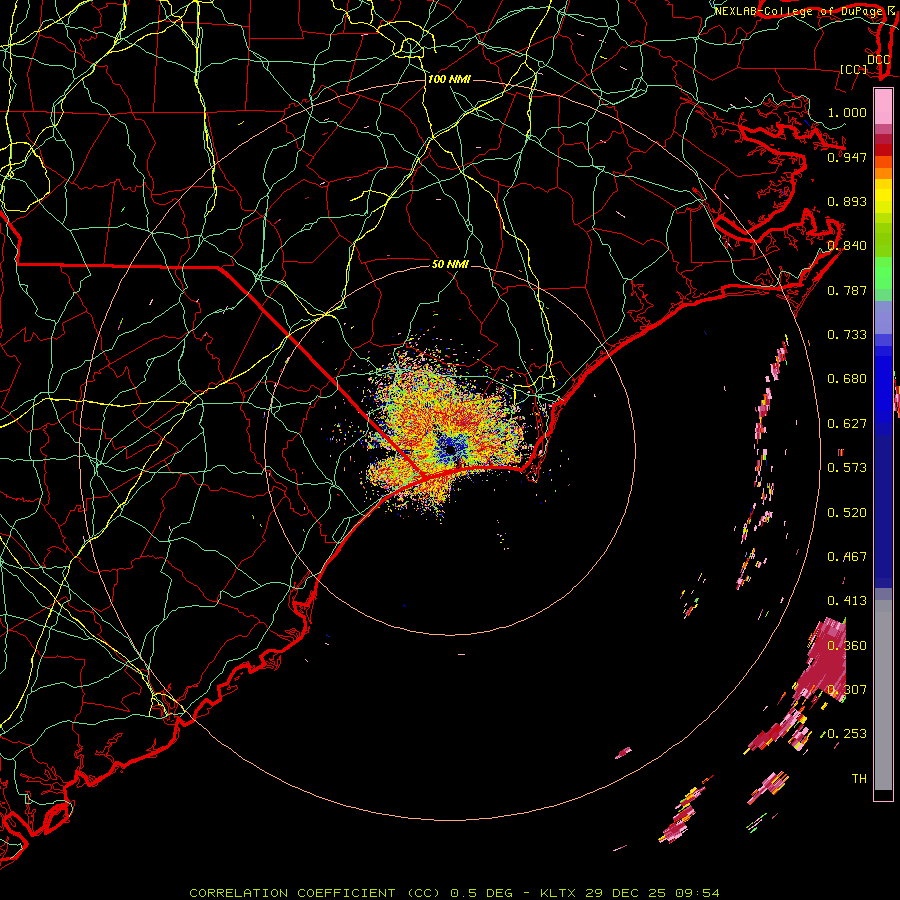
Task: Select the 0.947 scale value
Action: coord(847,157)
